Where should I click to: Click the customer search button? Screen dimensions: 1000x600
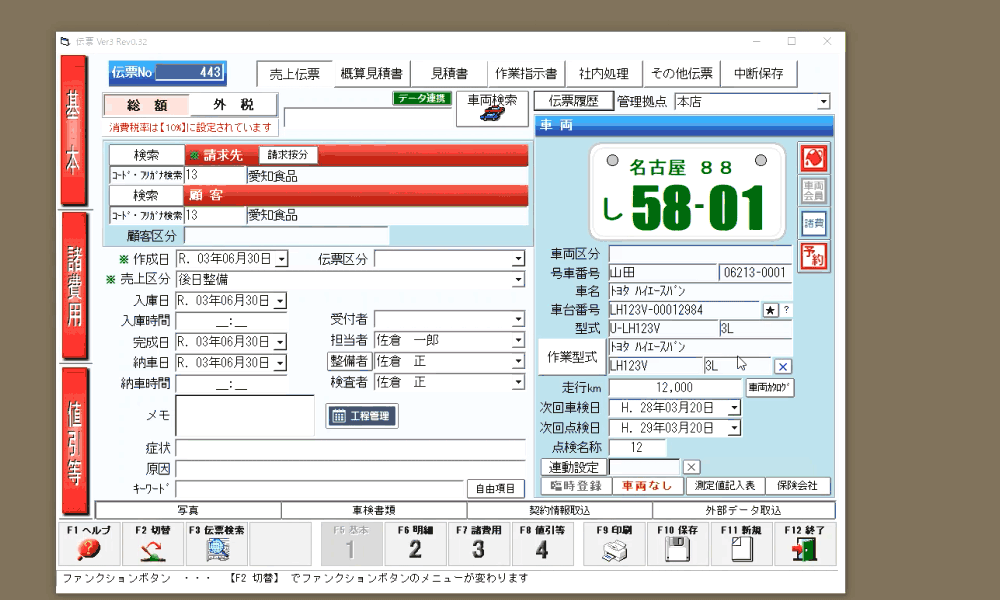146,195
